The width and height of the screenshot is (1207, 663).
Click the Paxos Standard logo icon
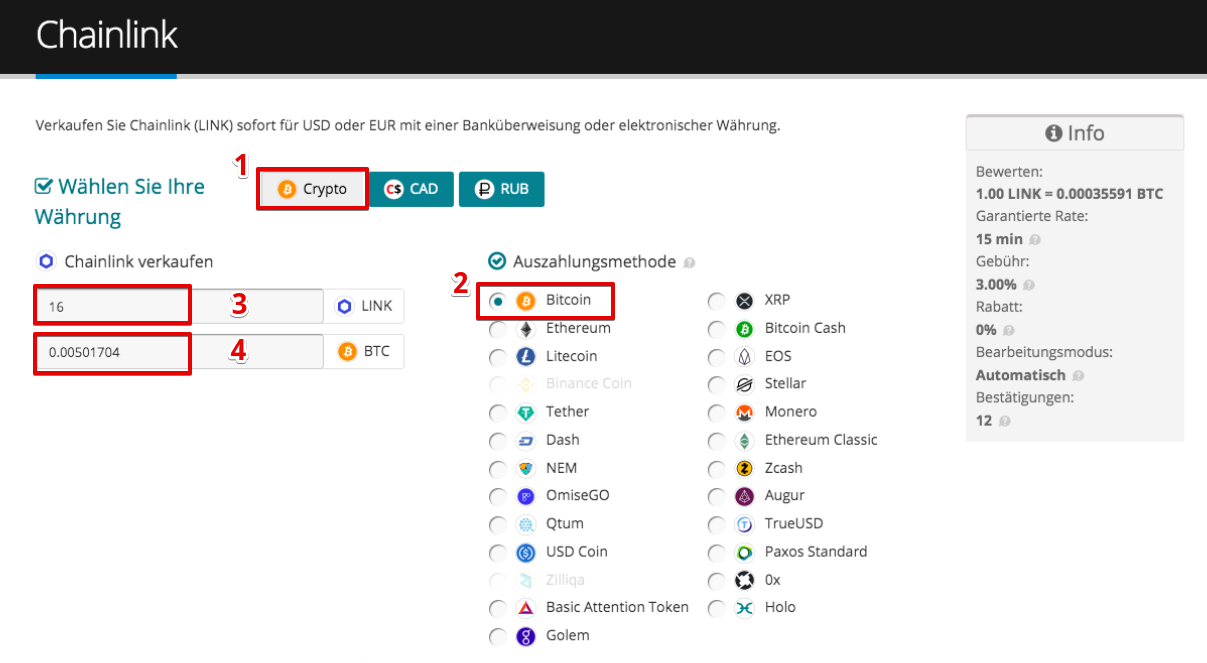[x=744, y=552]
